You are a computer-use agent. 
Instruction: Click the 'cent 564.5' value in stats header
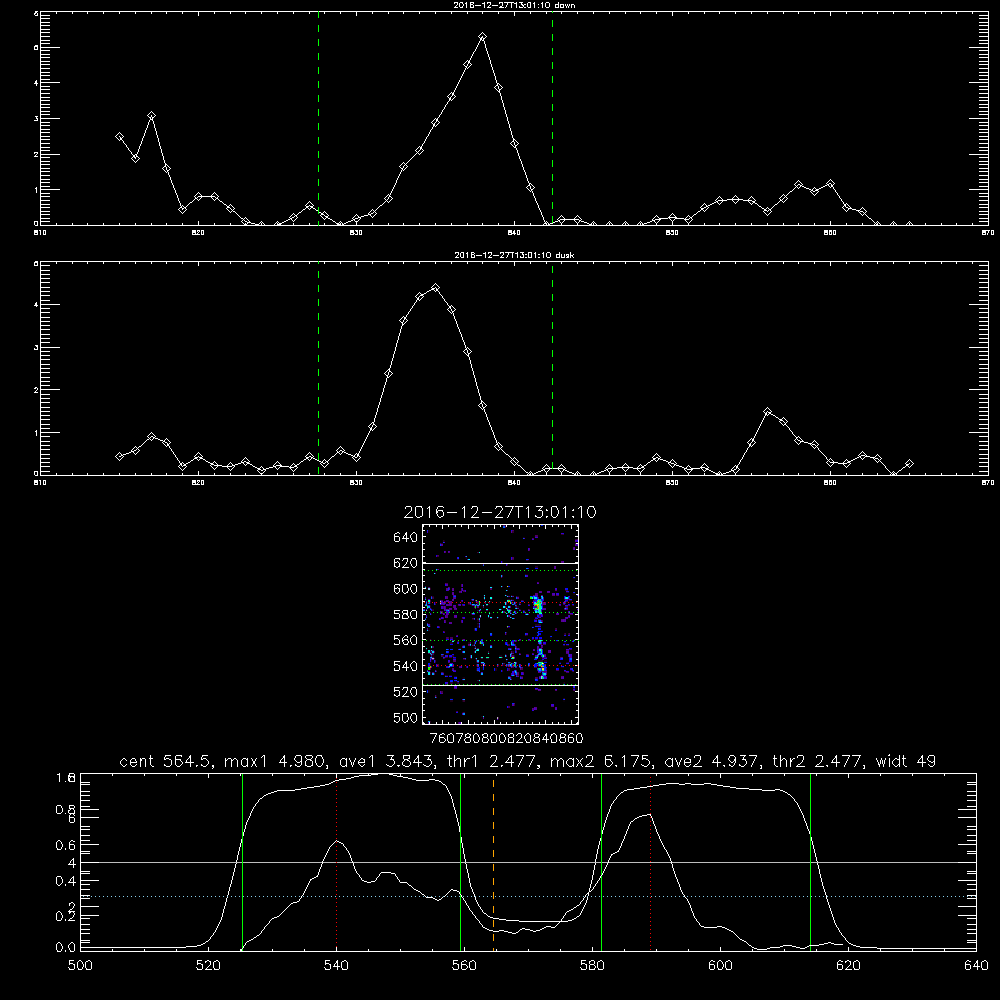click(165, 761)
